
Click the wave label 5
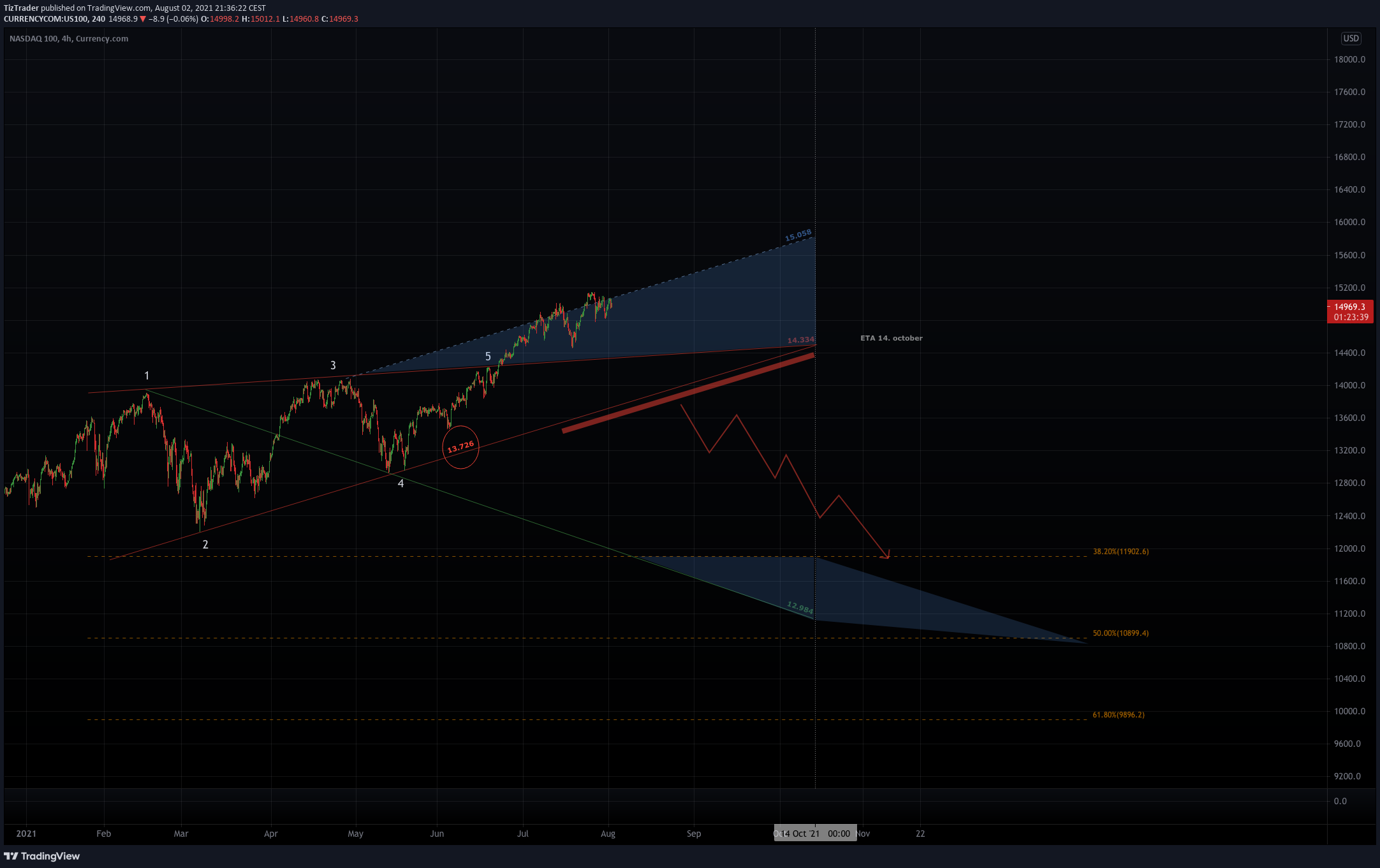[x=488, y=357]
